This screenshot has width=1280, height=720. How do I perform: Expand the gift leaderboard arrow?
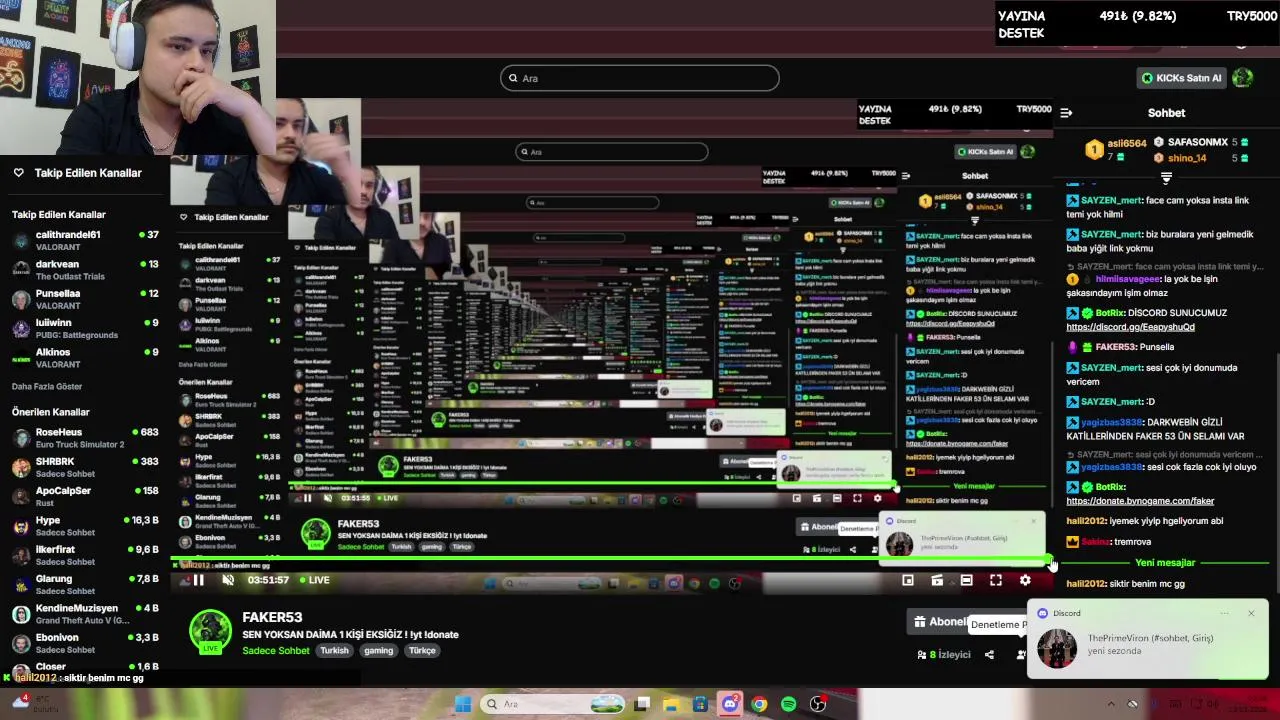[x=1166, y=178]
